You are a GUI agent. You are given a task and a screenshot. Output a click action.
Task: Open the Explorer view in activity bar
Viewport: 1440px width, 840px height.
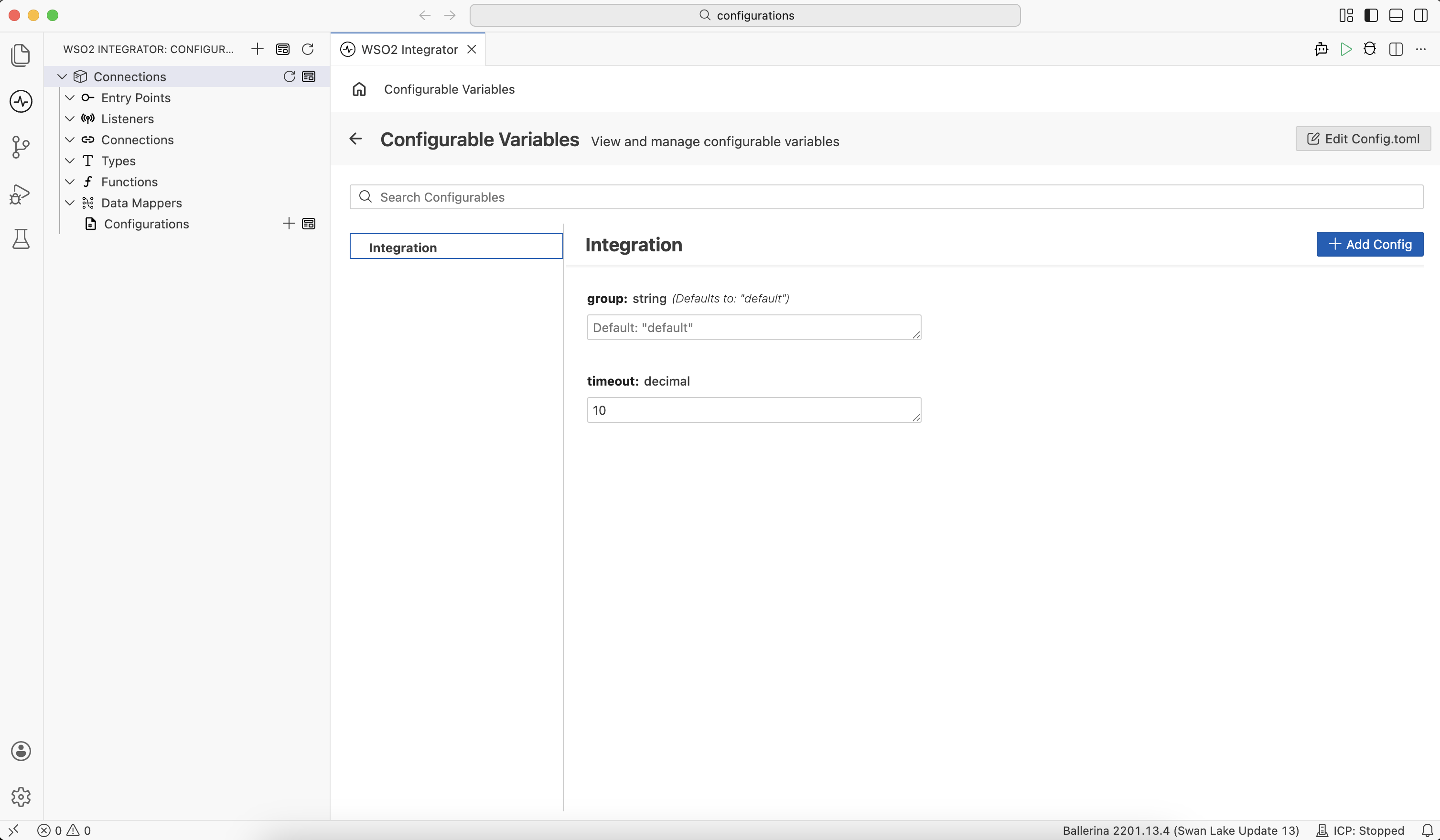click(21, 55)
